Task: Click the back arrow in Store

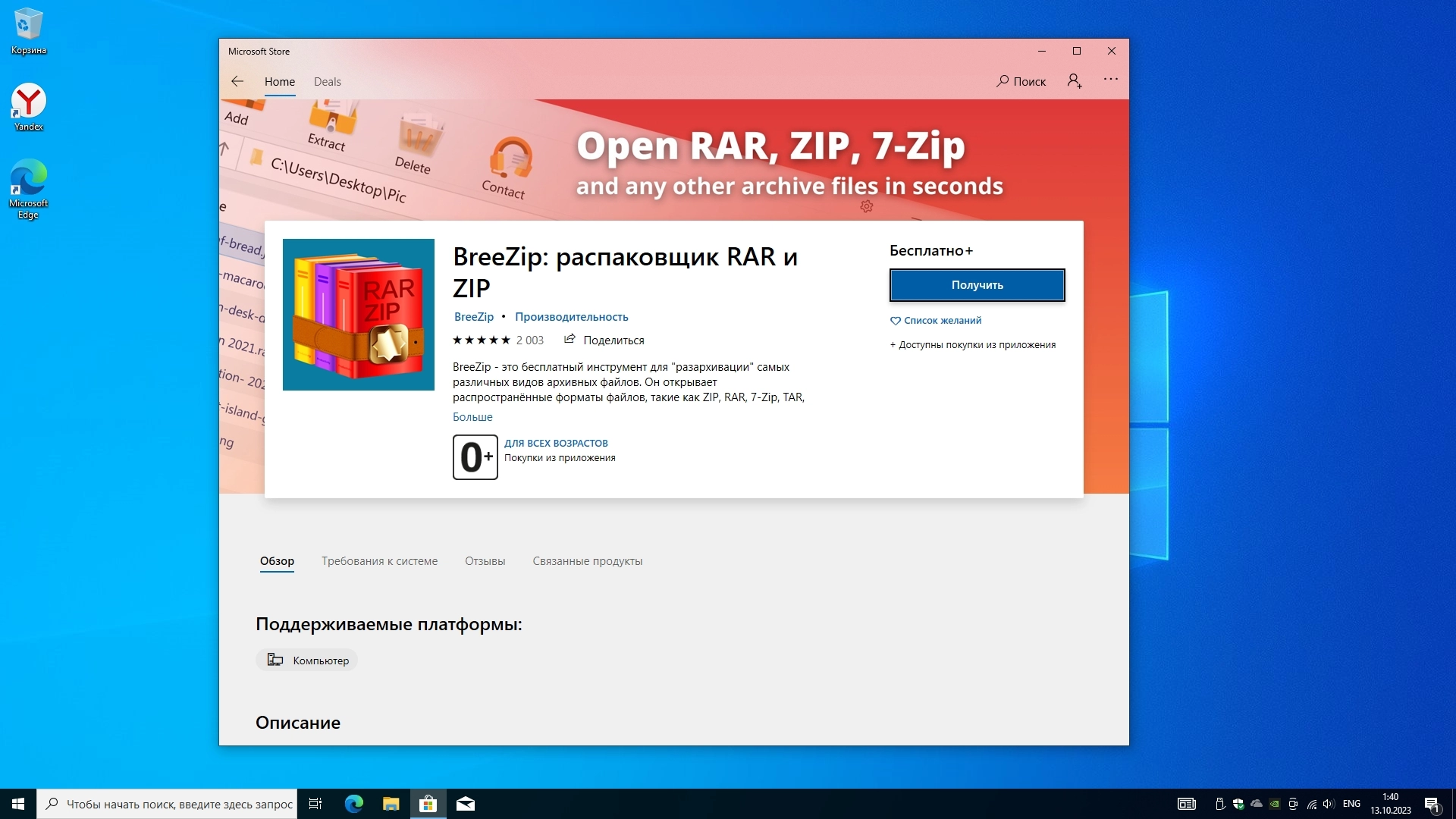Action: pyautogui.click(x=237, y=81)
